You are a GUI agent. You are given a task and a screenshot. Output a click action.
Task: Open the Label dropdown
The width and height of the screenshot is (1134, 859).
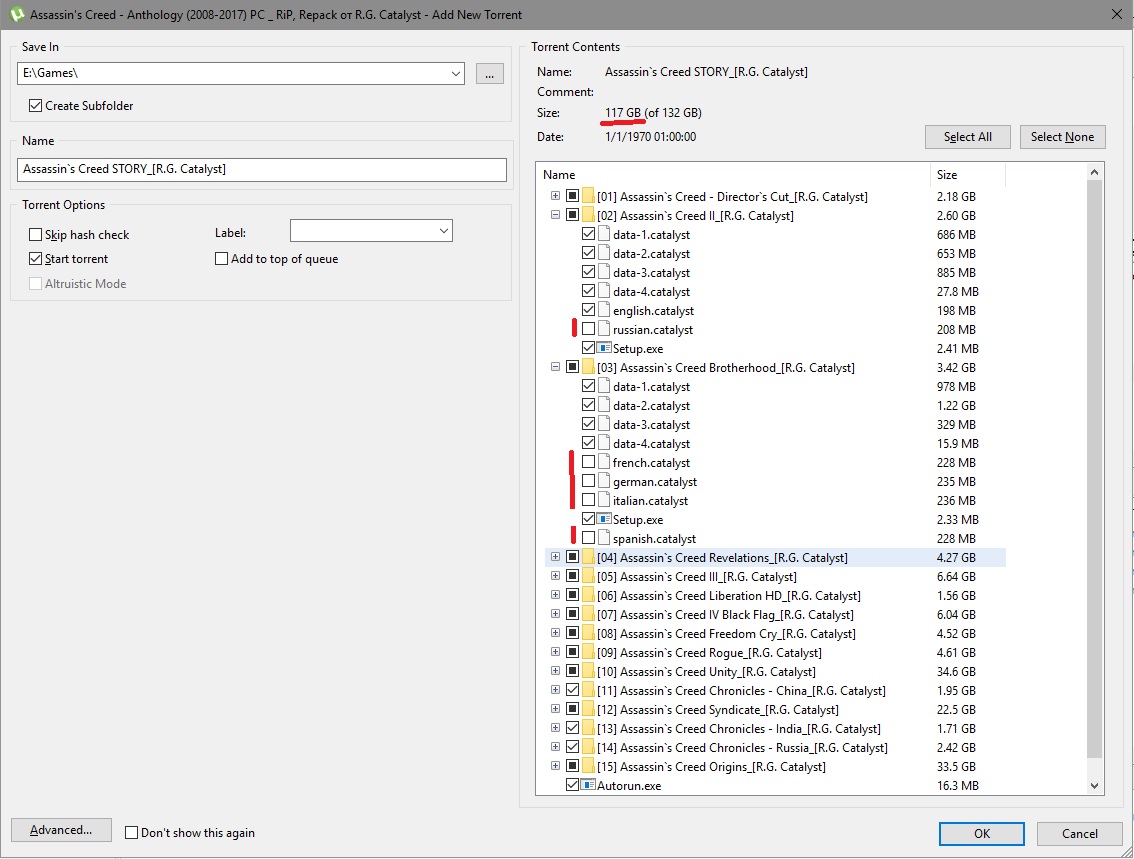[443, 231]
